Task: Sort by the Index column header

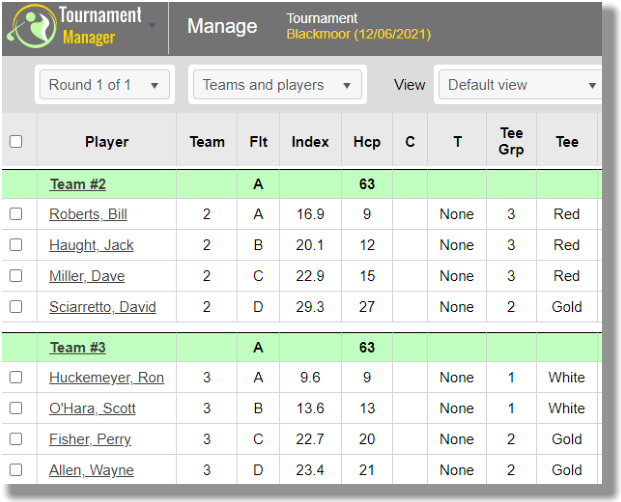Action: 310,142
